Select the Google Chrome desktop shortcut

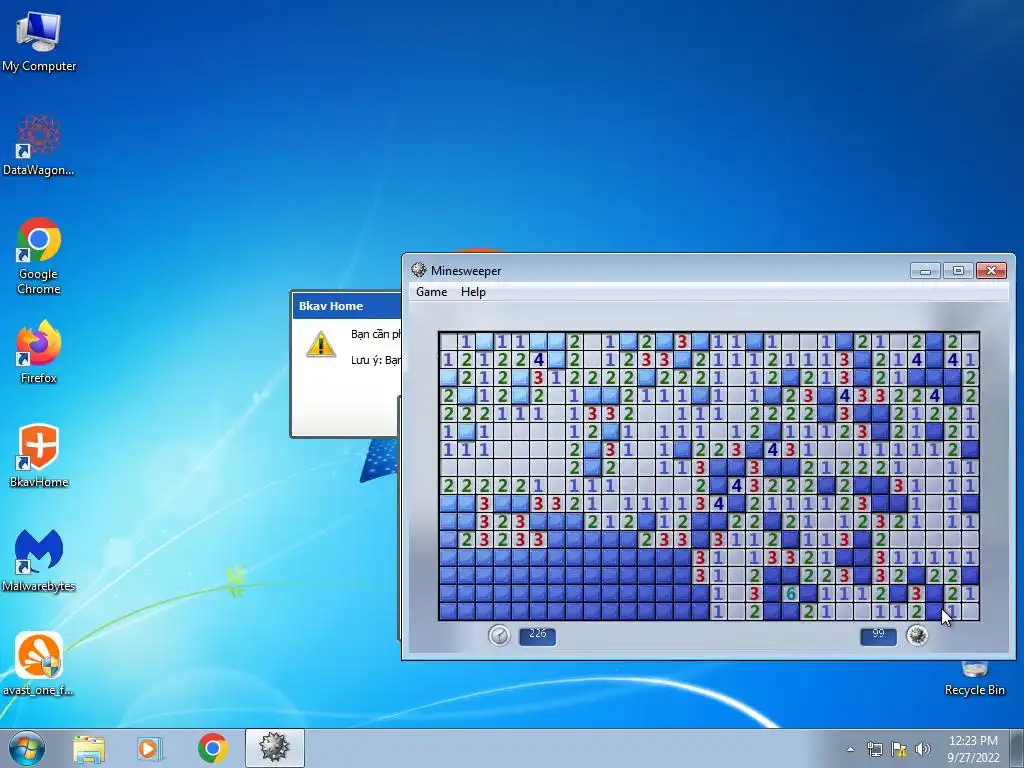click(x=39, y=256)
